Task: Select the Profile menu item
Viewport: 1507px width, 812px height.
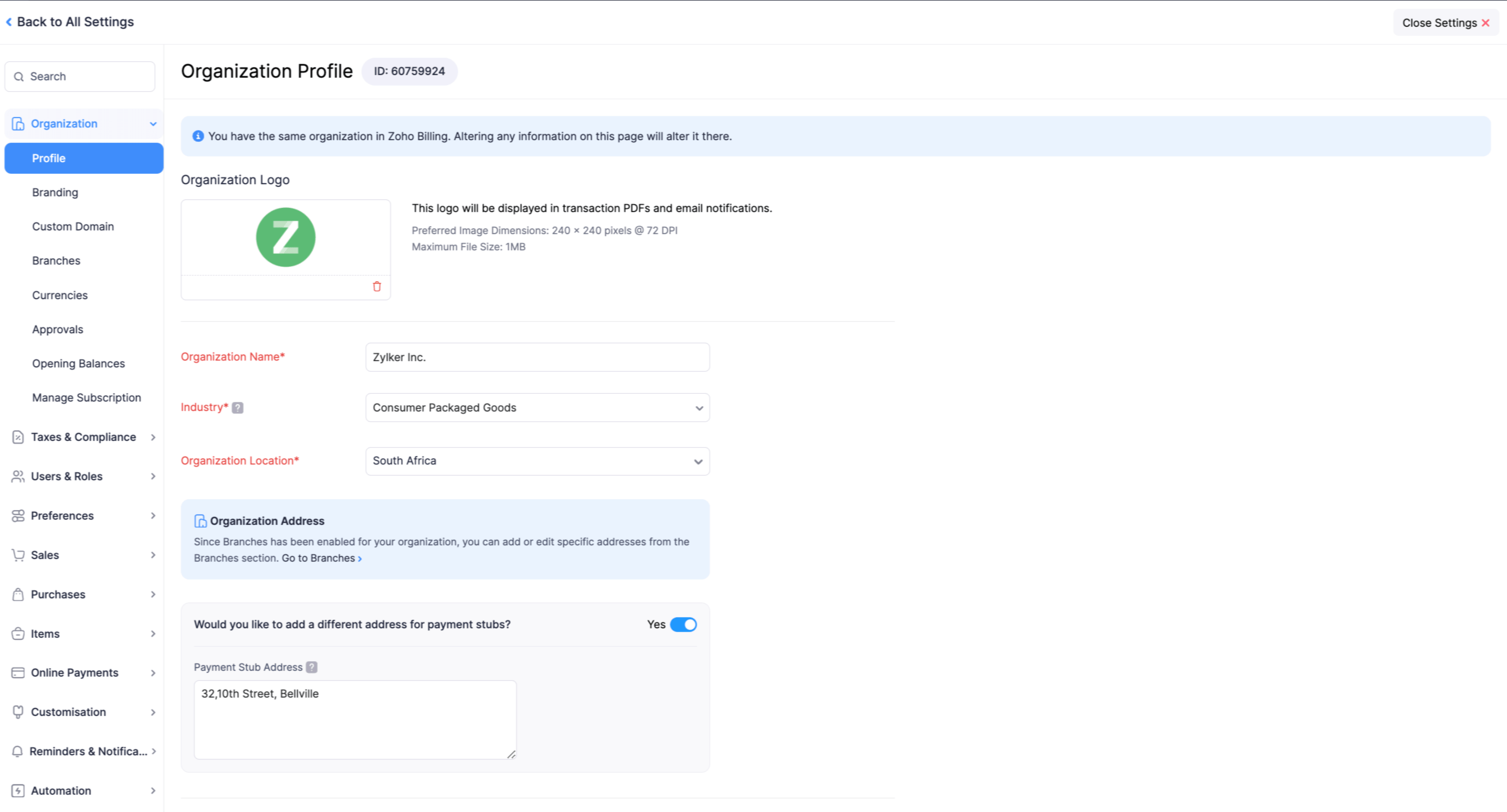Action: [83, 158]
